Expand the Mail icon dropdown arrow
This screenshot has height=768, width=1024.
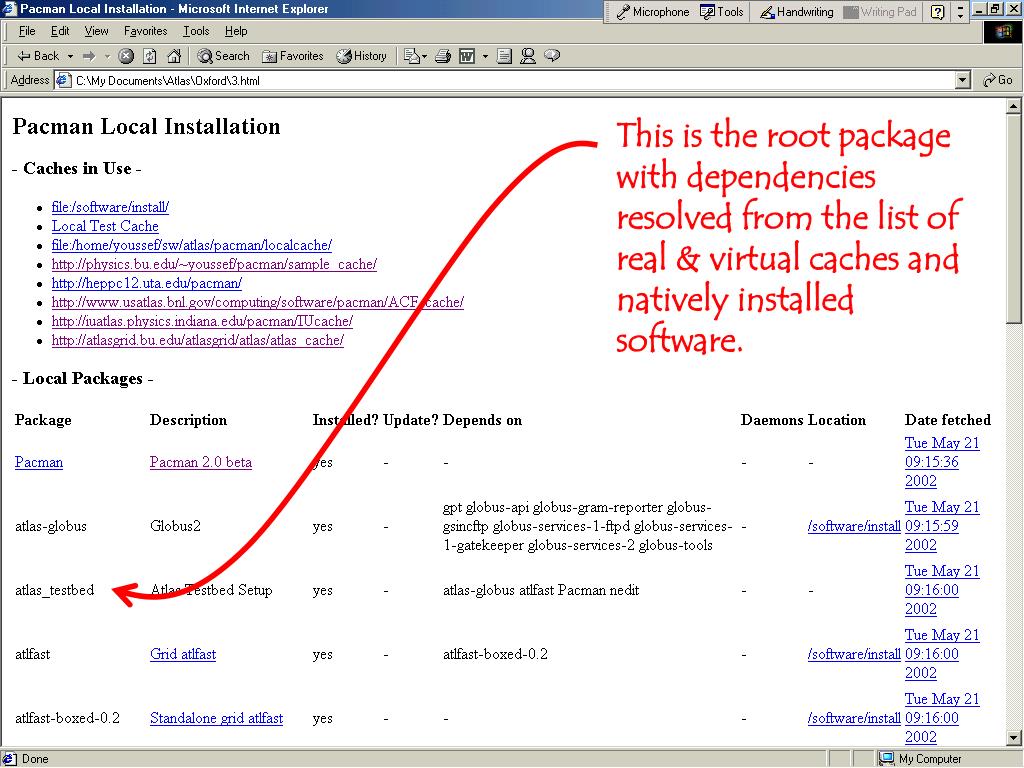424,56
